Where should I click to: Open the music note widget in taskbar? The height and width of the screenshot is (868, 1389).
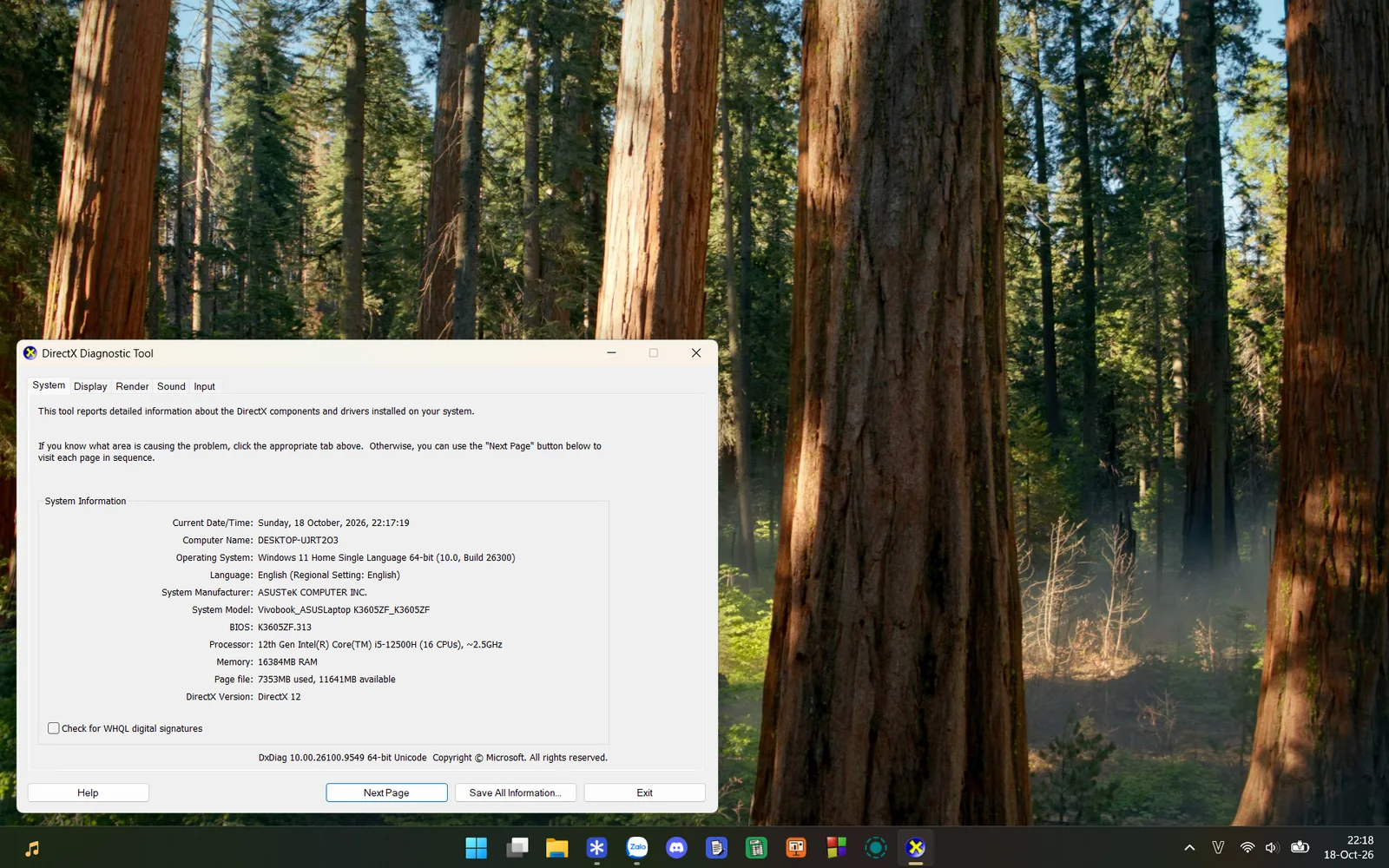[32, 848]
